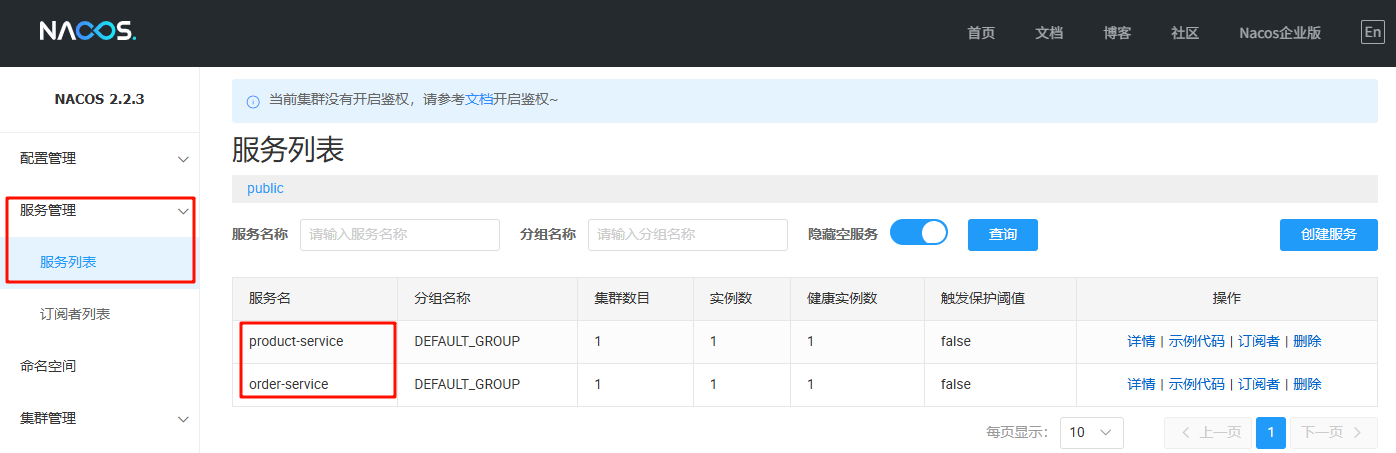This screenshot has width=1396, height=453.
Task: Follow the 文档 link in the notice banner
Action: (479, 100)
